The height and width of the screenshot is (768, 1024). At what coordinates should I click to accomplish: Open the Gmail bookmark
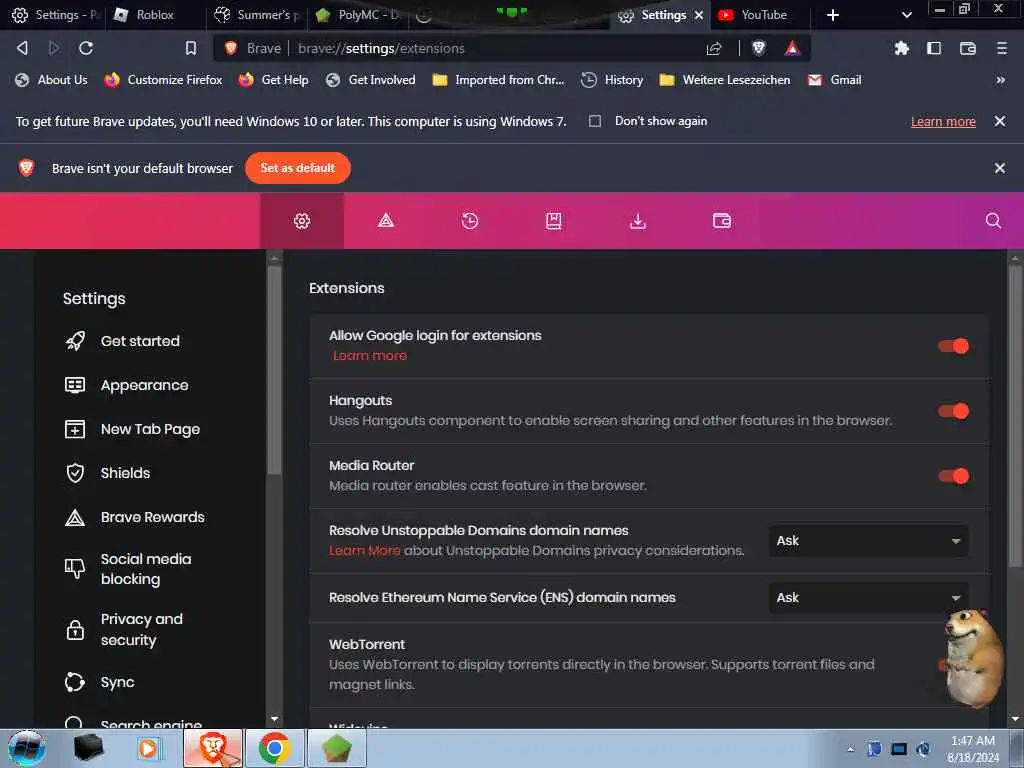[x=835, y=80]
